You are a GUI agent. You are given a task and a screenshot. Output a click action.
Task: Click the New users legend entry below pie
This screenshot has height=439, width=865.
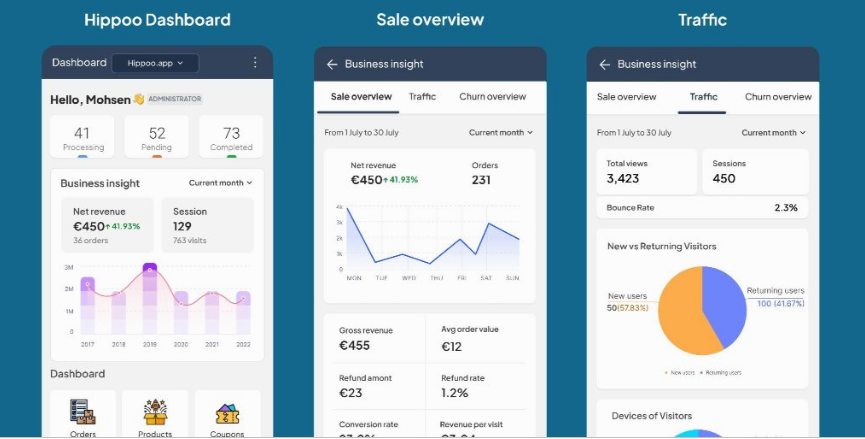[680, 373]
